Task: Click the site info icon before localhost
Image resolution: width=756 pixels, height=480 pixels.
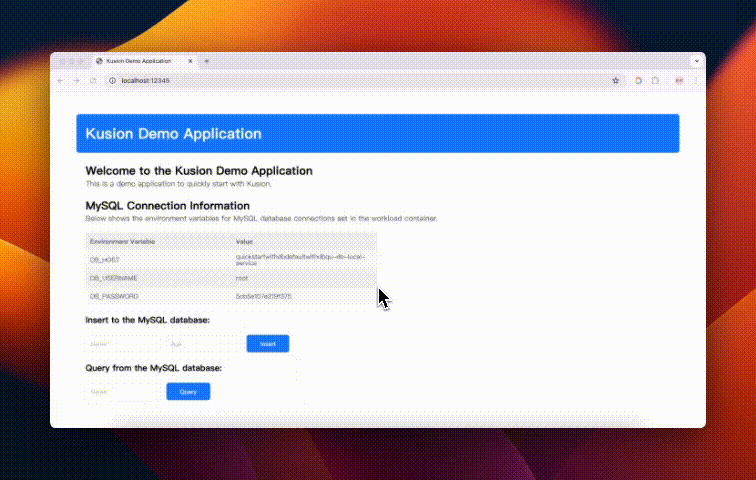Action: coord(112,81)
